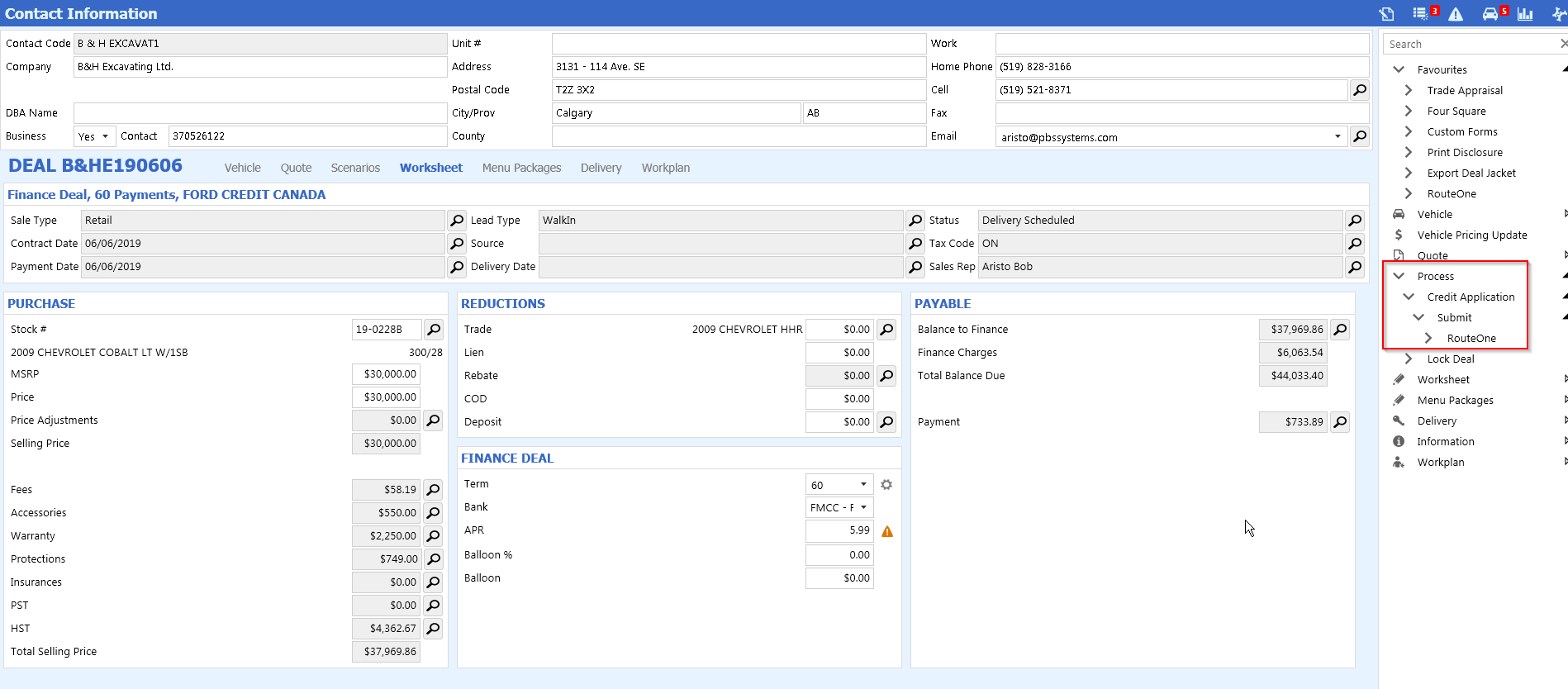
Task: Open Rebate detail magnifier
Action: (886, 376)
